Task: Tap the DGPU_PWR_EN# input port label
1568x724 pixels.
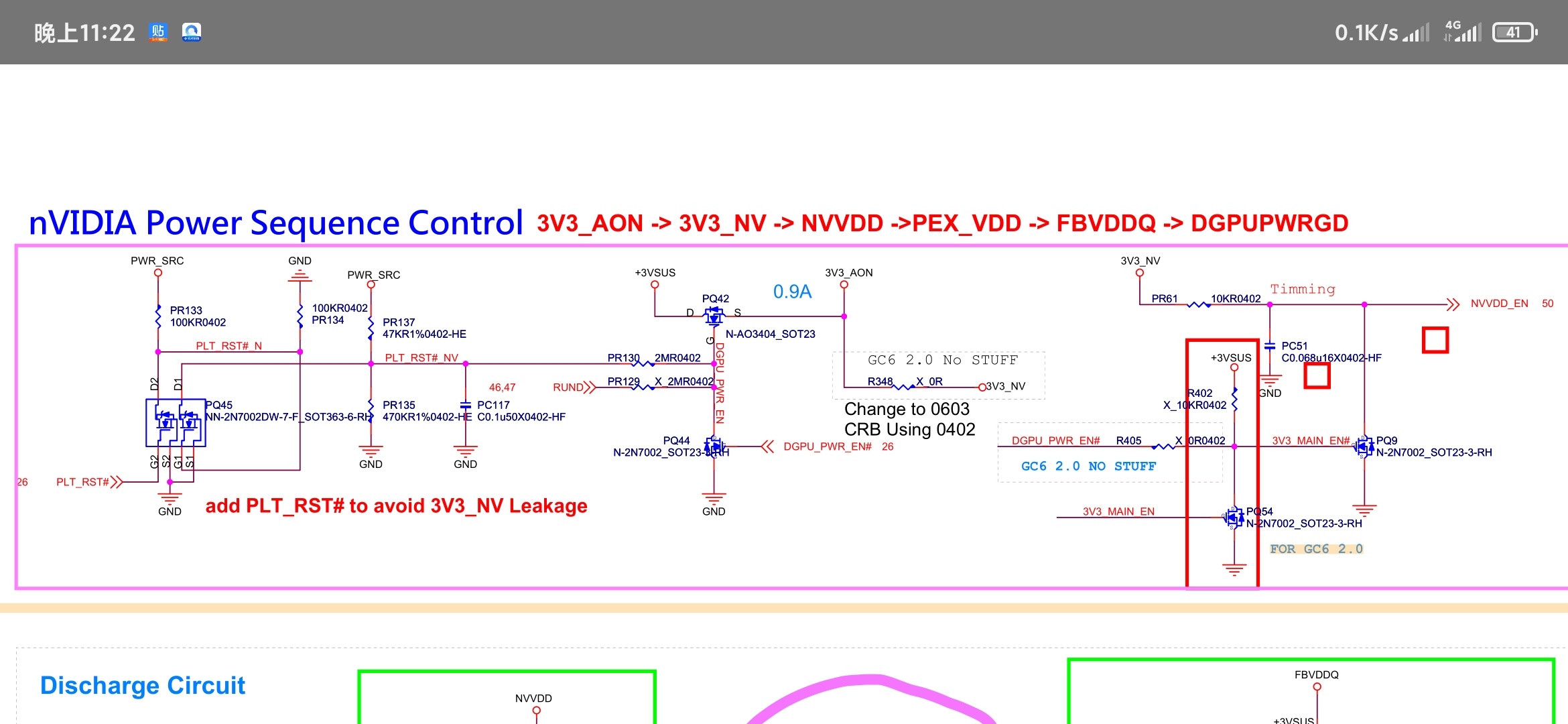Action: point(827,446)
